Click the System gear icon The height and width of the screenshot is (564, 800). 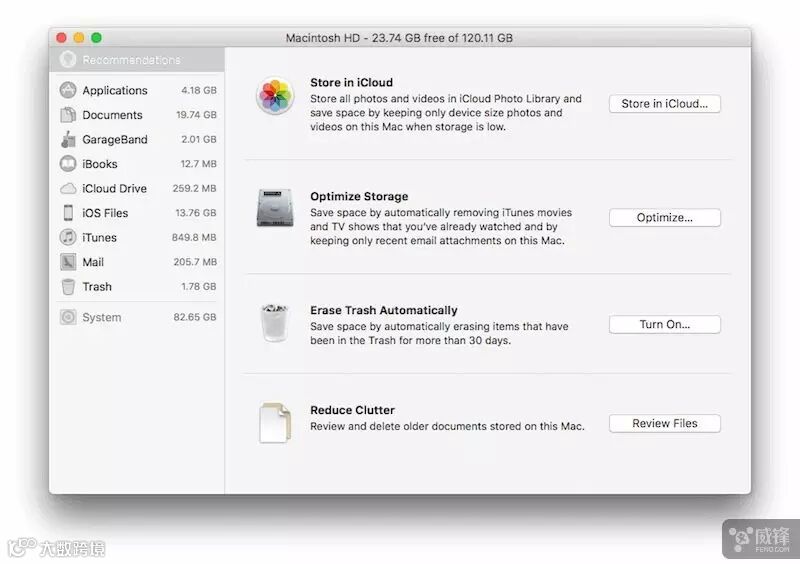pyautogui.click(x=68, y=317)
